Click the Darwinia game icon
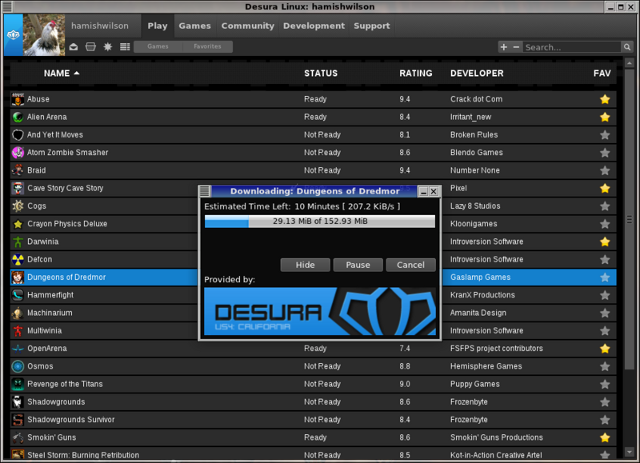Image resolution: width=640 pixels, height=463 pixels. pyautogui.click(x=18, y=242)
